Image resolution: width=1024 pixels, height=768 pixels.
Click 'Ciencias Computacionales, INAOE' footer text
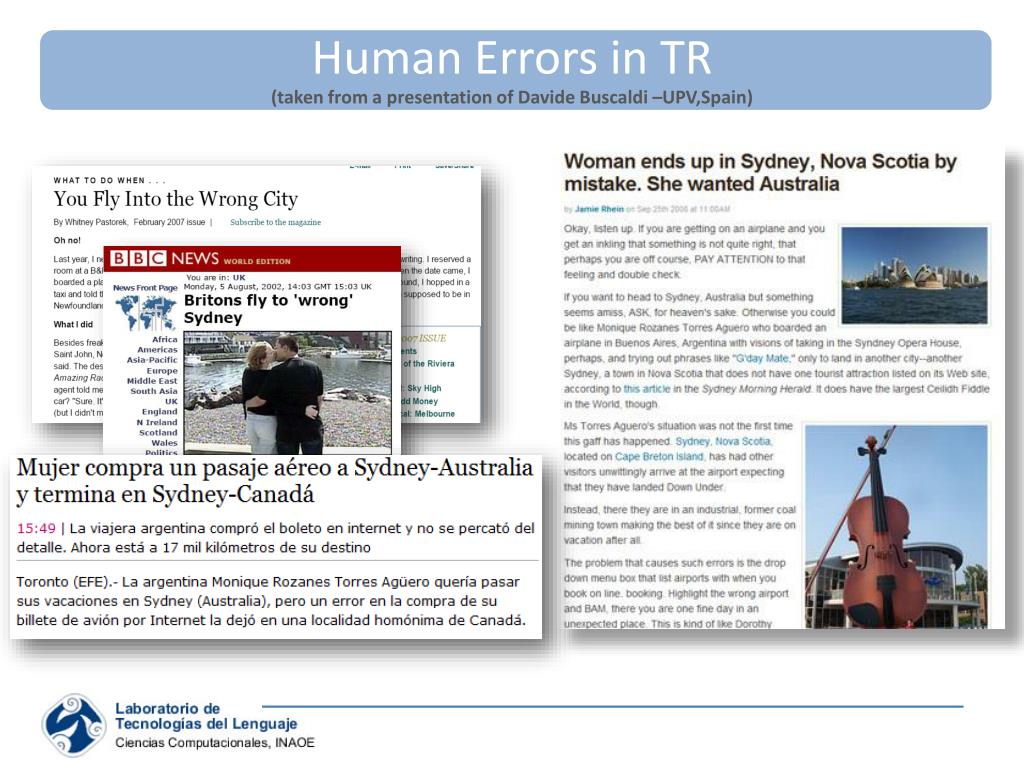point(215,743)
